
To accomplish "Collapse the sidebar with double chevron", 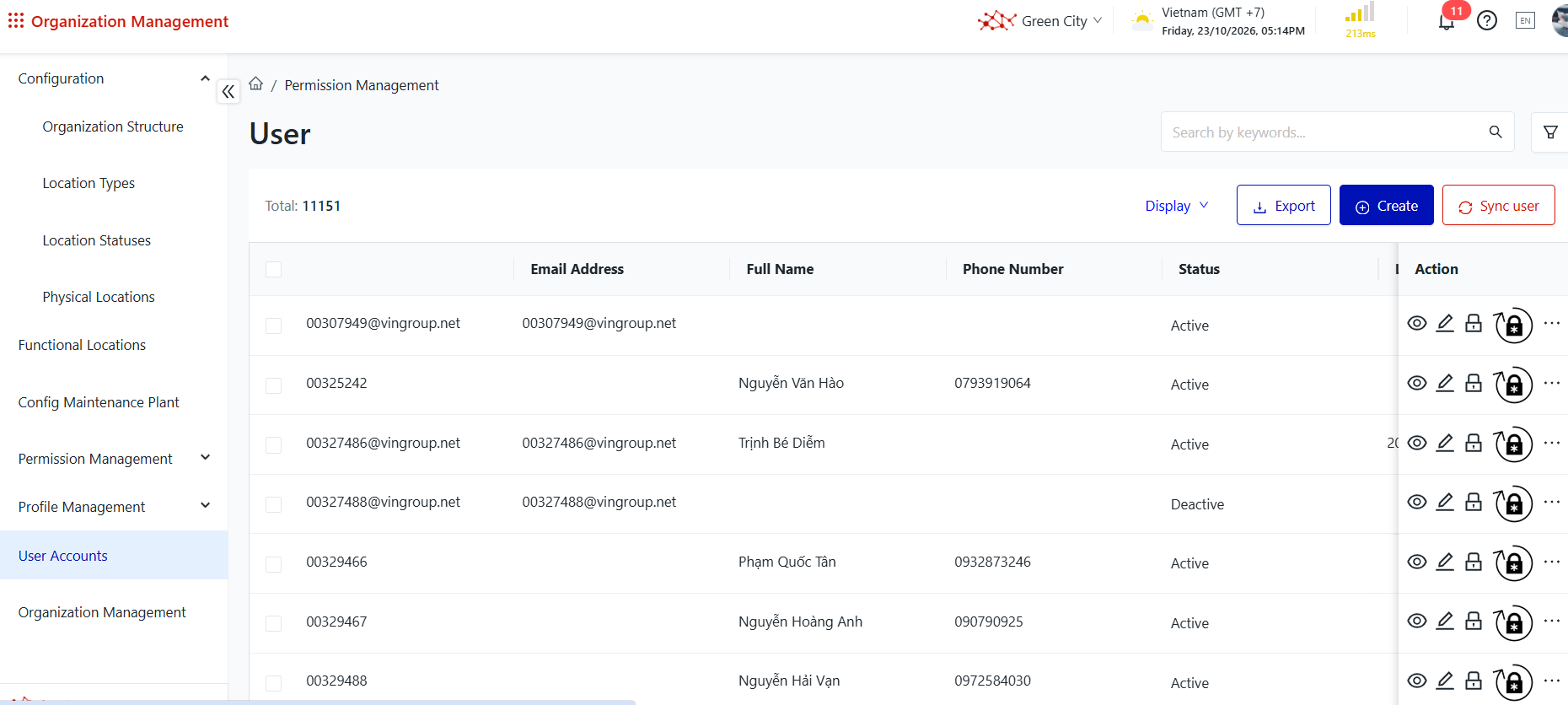I will coord(228,91).
